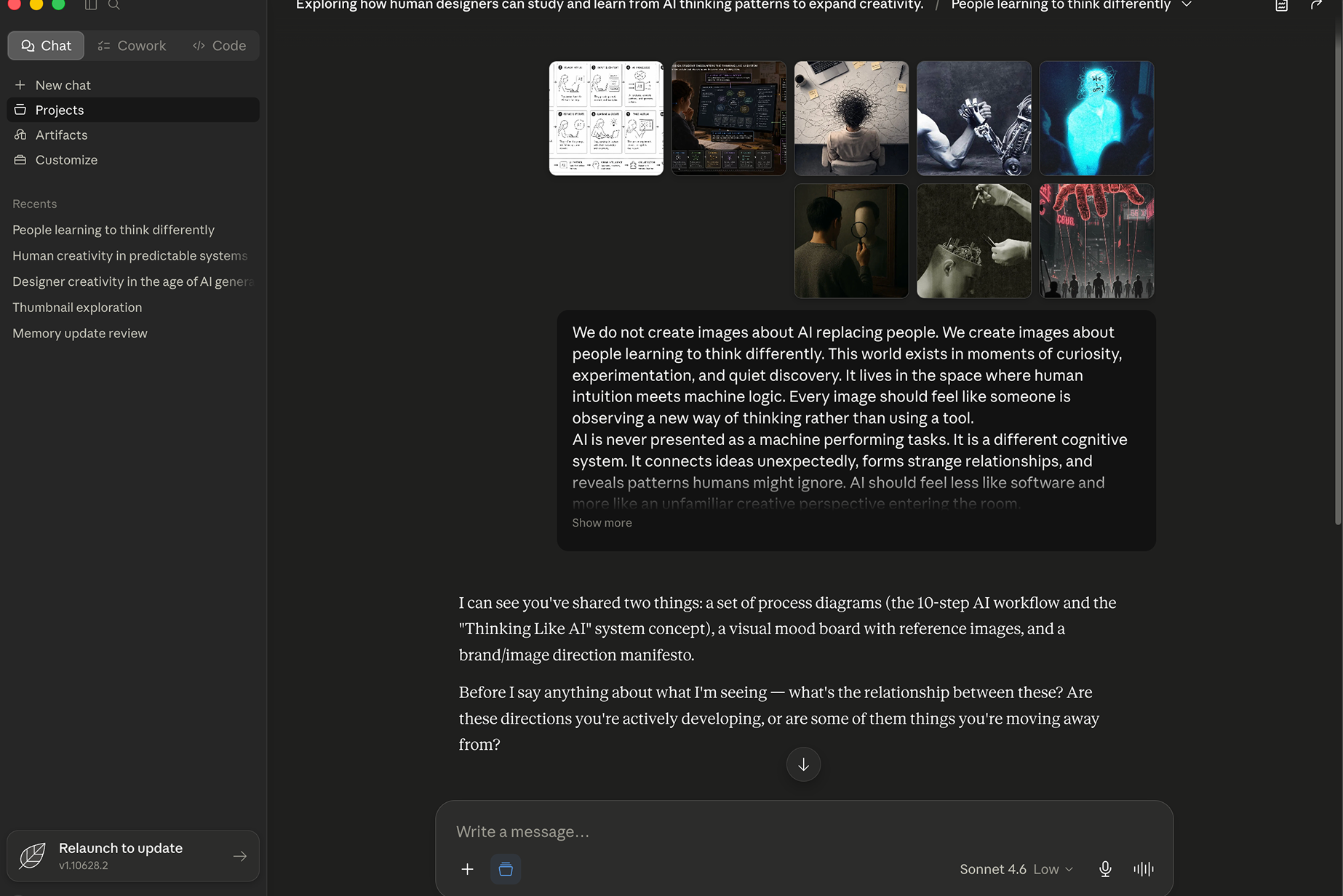Click the plus attachment icon
1343x896 pixels.
(467, 869)
